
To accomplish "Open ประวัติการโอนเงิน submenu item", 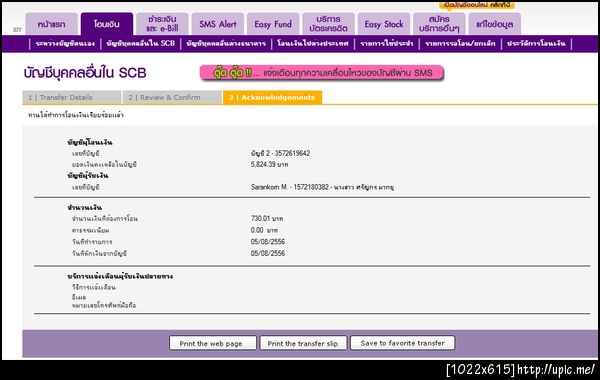I will 536,44.
